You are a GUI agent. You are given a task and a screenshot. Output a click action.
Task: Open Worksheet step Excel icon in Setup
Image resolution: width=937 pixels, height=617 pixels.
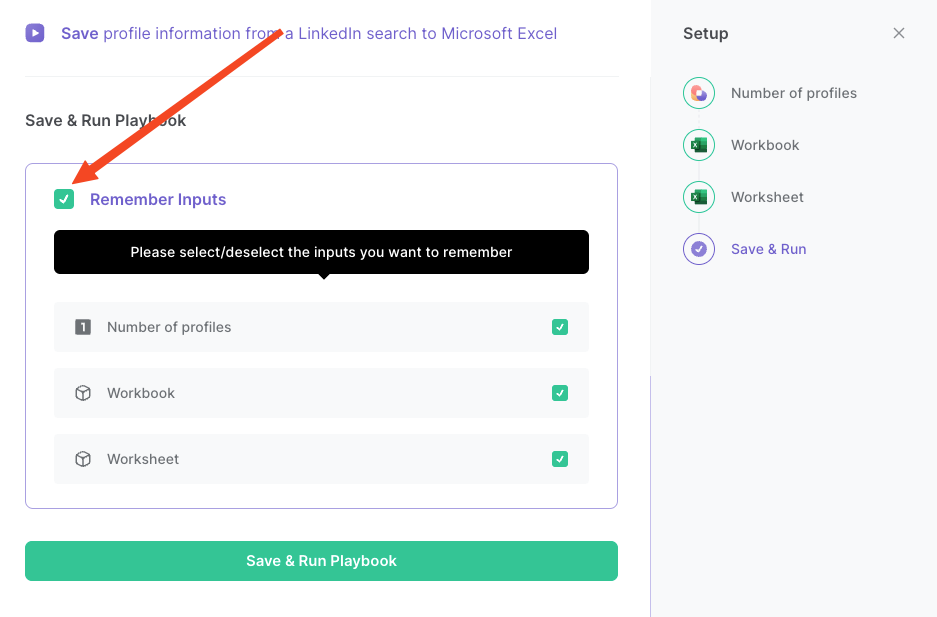[x=699, y=197]
